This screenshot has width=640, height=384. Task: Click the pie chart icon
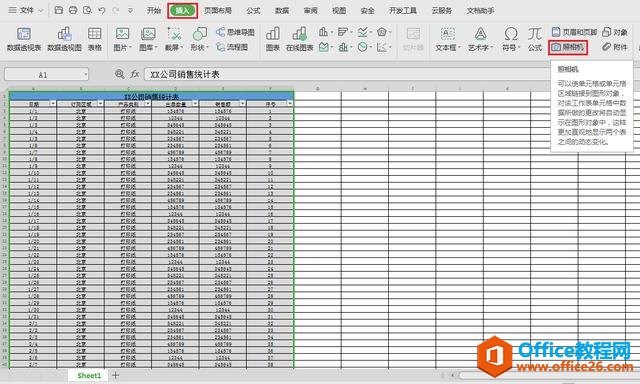[362, 47]
